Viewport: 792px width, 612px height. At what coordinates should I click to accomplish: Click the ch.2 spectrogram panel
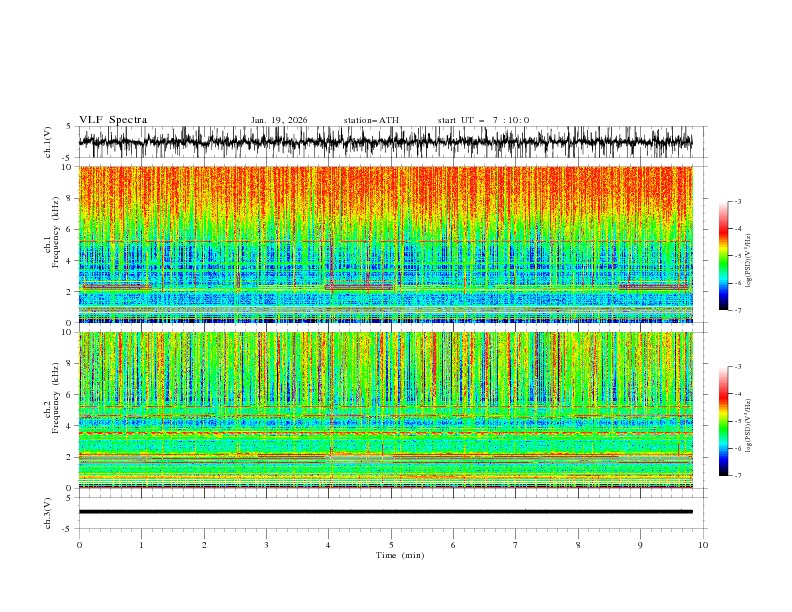pos(386,410)
